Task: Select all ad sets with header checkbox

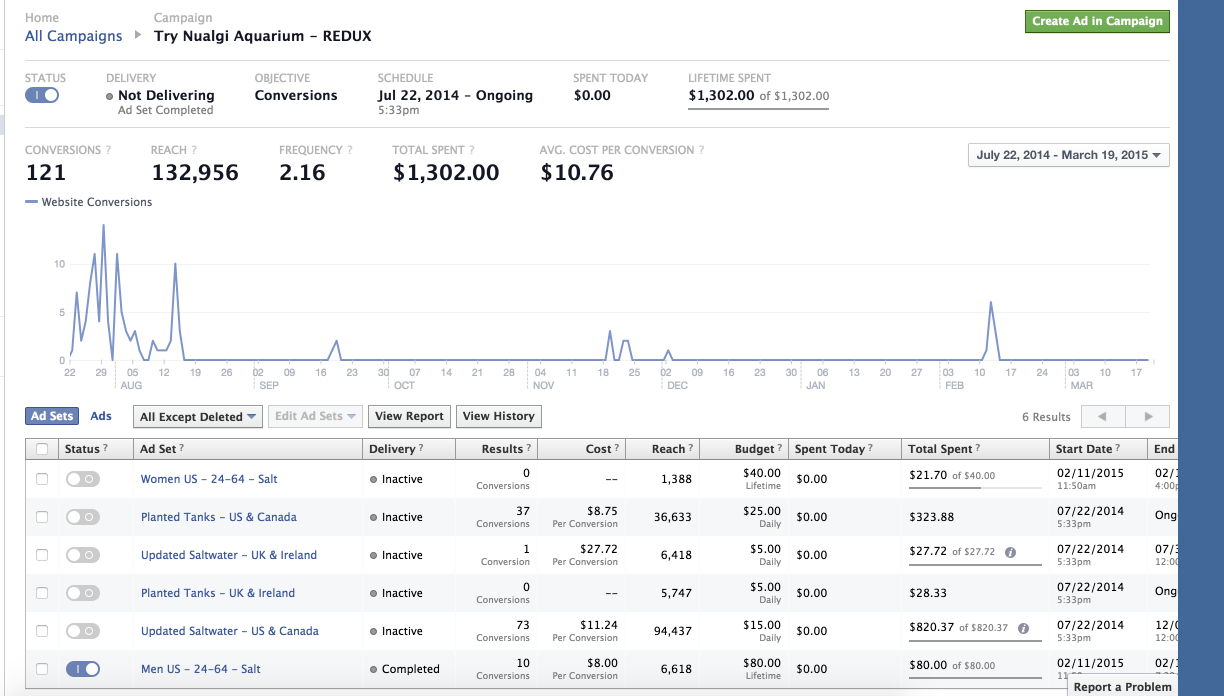Action: [42, 449]
